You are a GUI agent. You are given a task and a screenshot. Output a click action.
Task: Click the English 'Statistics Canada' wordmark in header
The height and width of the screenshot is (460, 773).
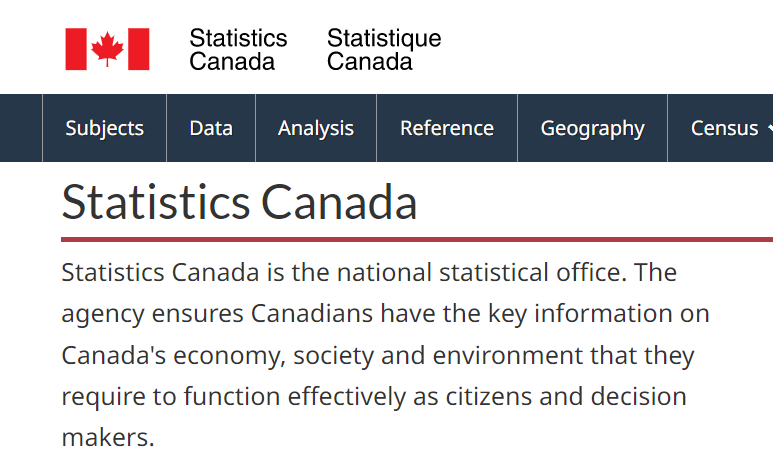coord(238,49)
